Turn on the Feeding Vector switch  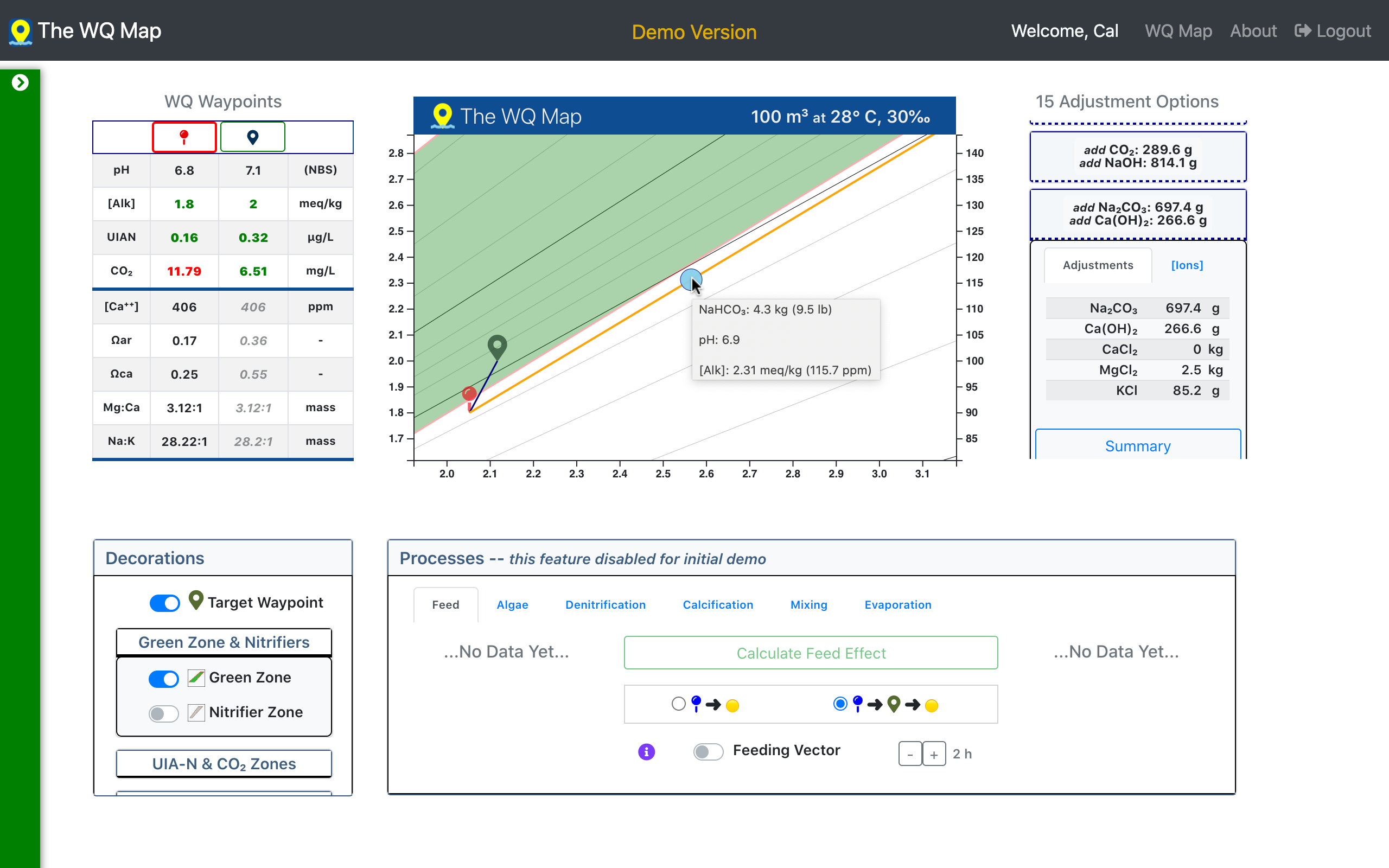tap(708, 751)
